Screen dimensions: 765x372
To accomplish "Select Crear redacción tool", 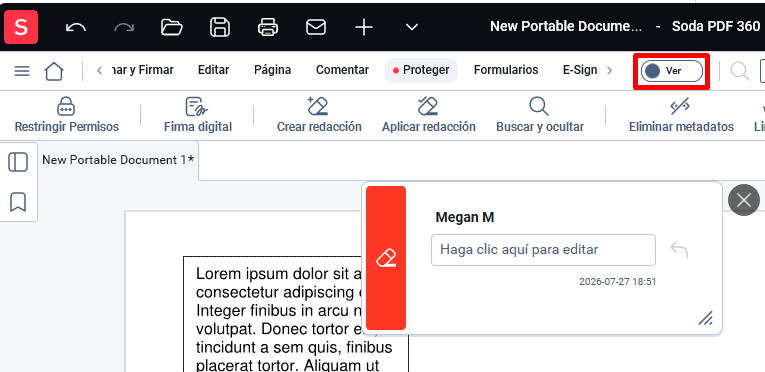I will pyautogui.click(x=319, y=115).
